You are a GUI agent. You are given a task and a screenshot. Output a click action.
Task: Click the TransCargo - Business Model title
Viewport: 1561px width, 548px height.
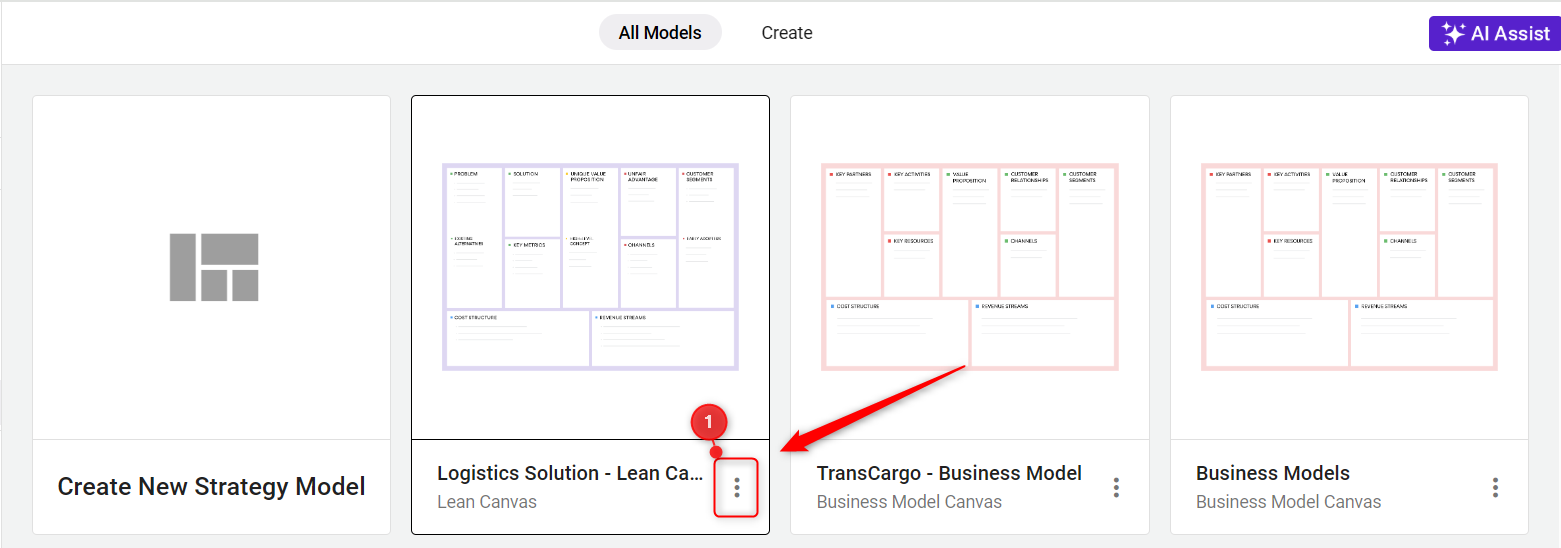tap(949, 473)
